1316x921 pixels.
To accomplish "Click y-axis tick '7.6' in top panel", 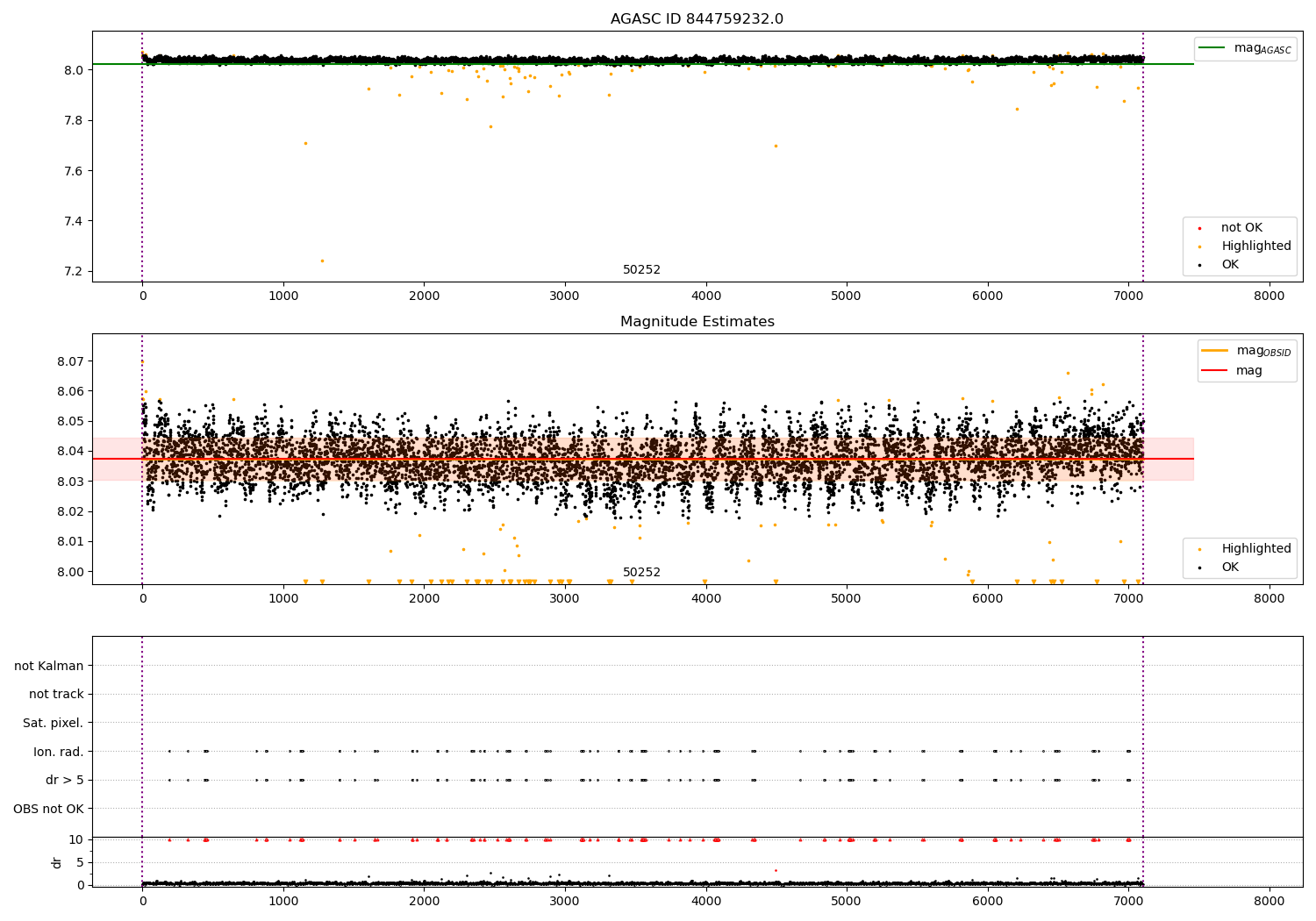I will point(74,171).
